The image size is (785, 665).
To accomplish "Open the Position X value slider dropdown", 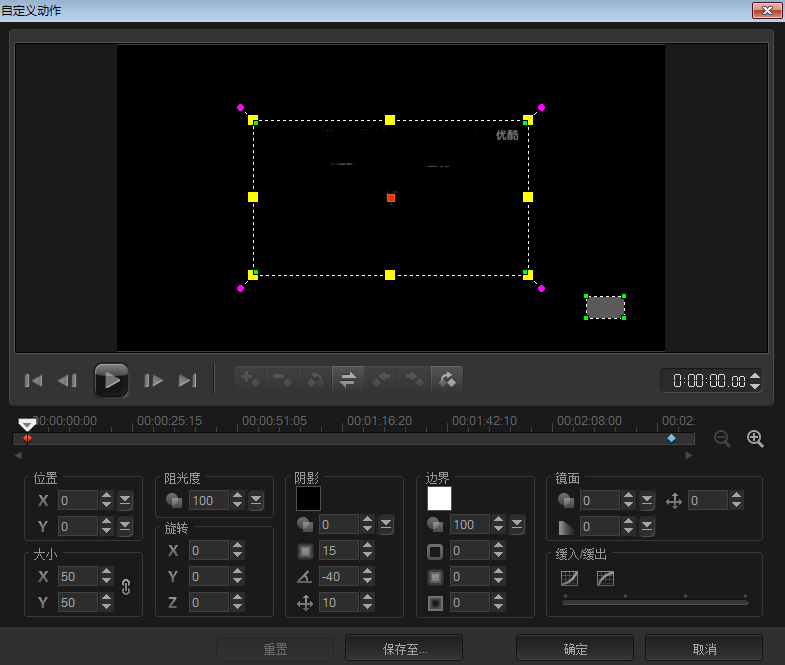I will 125,500.
